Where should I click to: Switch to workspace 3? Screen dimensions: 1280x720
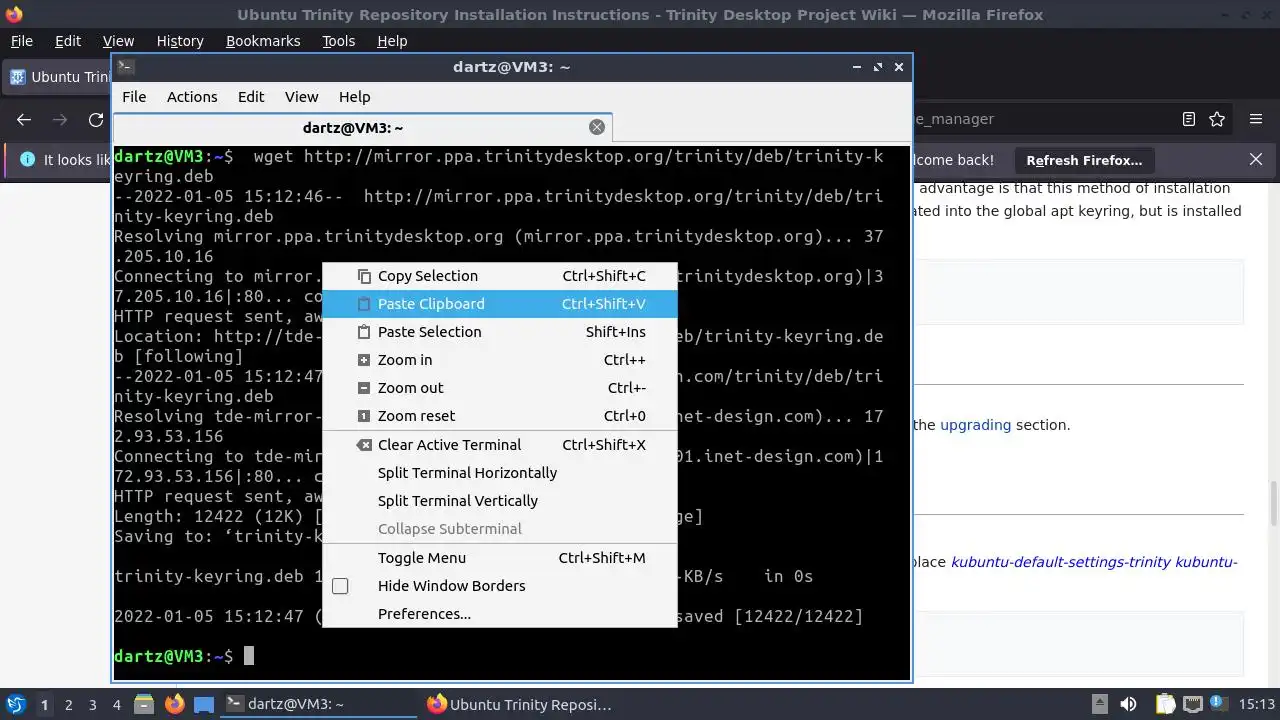(x=92, y=705)
